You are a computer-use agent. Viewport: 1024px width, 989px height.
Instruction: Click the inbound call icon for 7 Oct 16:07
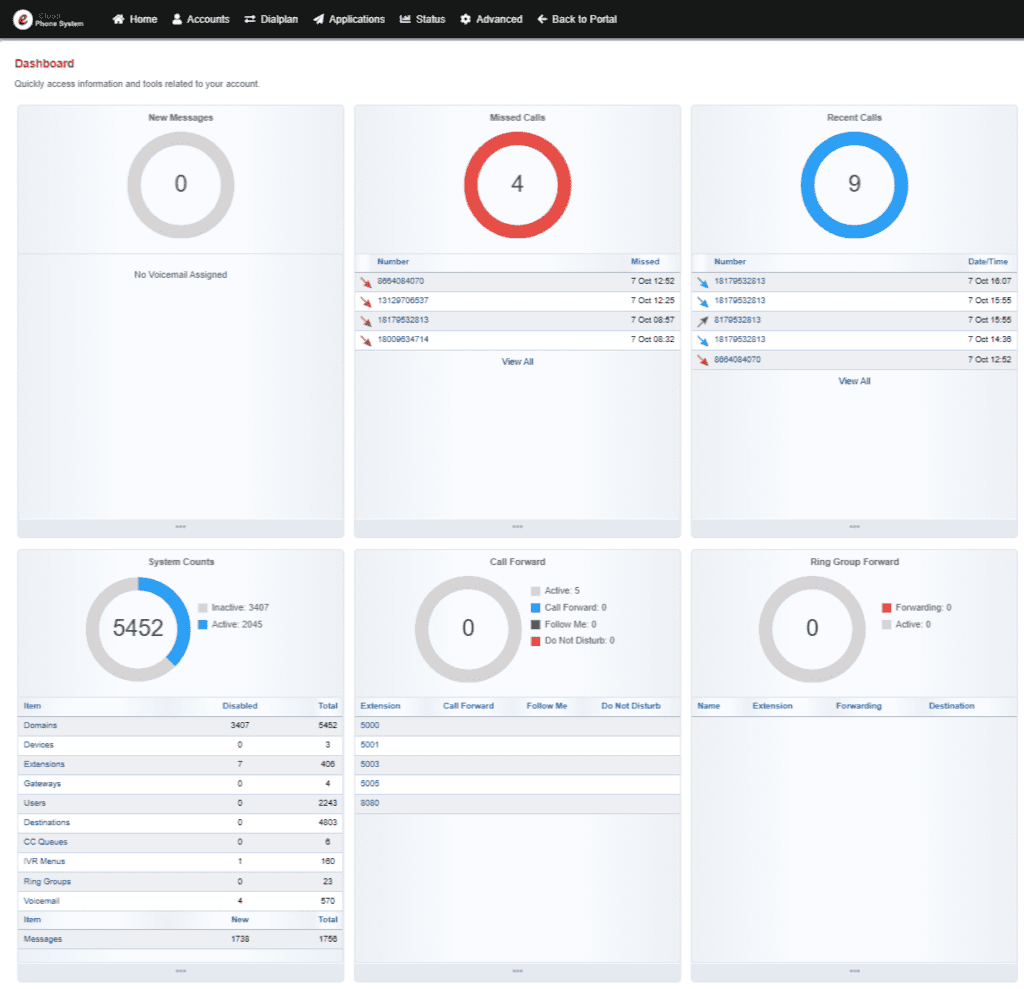click(703, 282)
